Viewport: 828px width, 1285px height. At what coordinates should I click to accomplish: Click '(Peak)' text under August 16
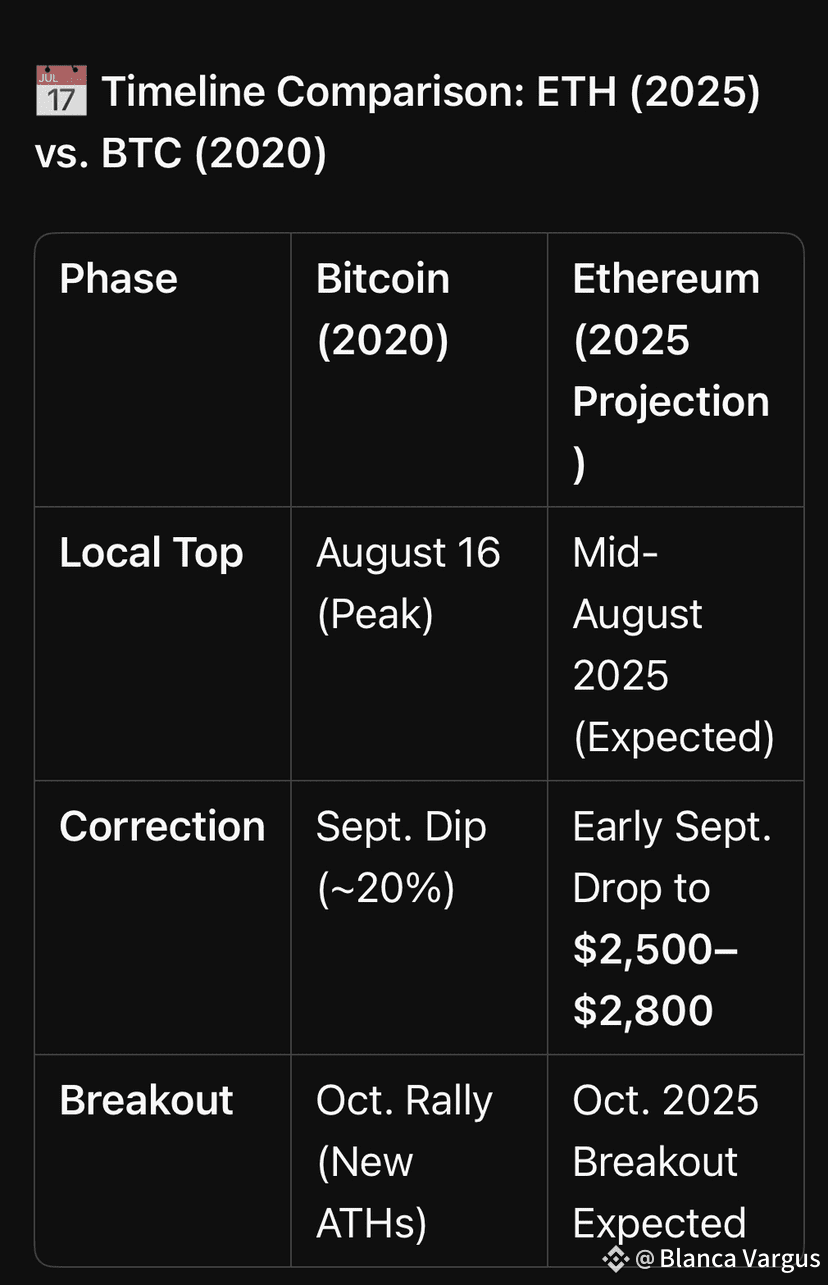pos(375,614)
